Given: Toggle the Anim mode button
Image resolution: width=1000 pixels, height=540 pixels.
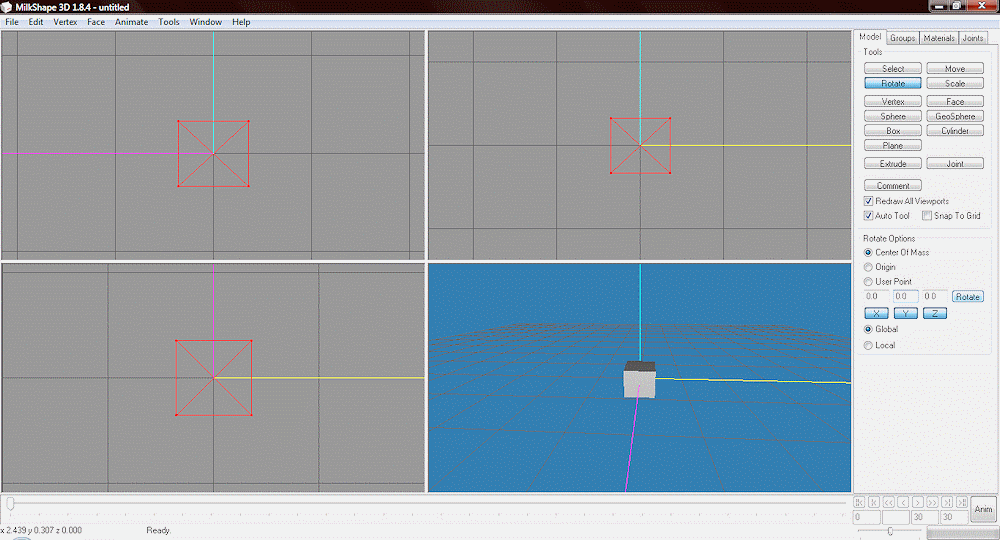Looking at the screenshot, I should click(x=983, y=509).
